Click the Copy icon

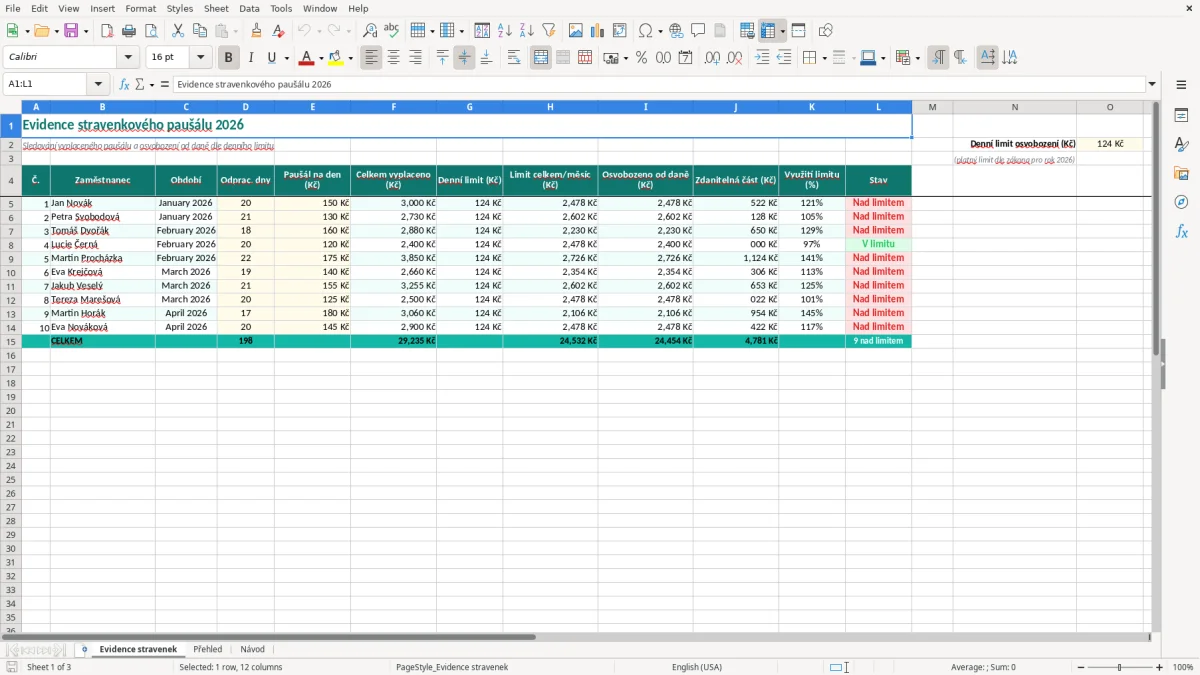click(200, 31)
